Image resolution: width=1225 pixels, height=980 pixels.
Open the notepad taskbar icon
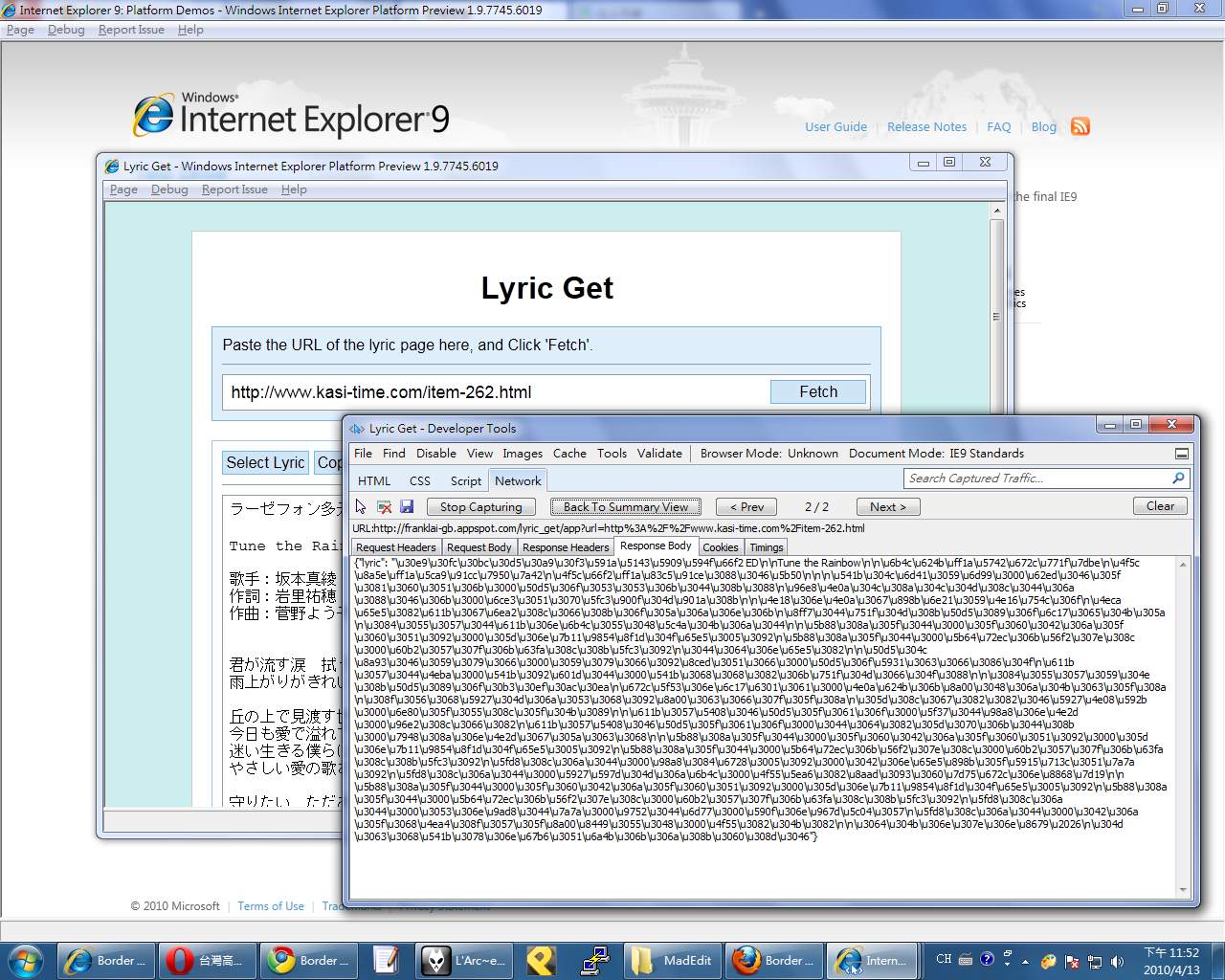coord(387,960)
